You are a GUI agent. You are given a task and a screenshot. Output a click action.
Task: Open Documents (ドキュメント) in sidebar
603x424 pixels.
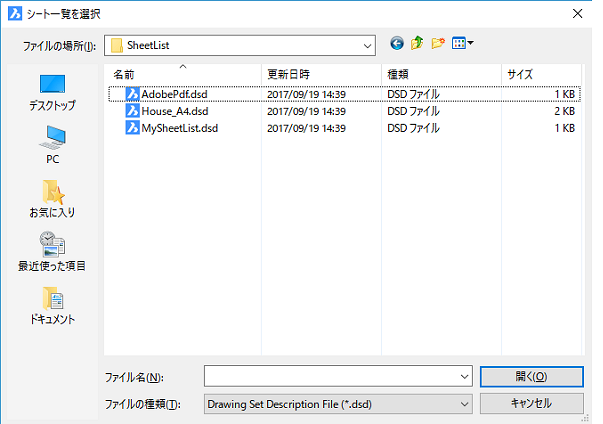52,306
